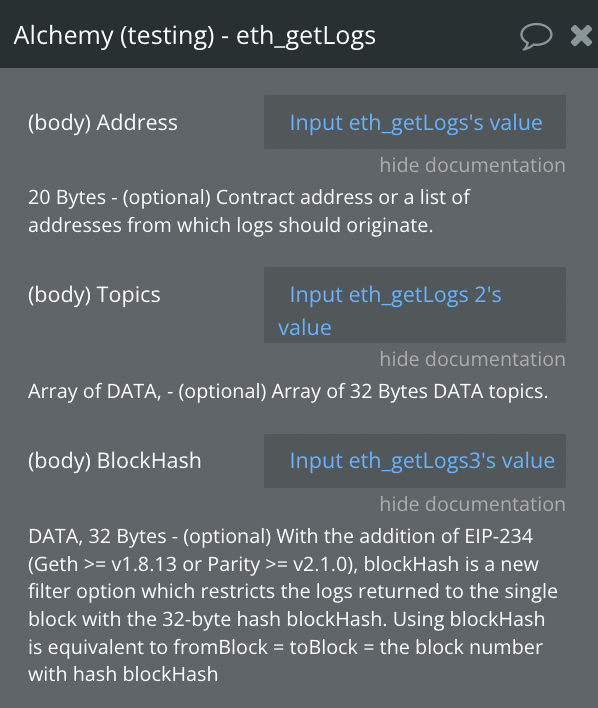Click the (body) Topics label

94,295
